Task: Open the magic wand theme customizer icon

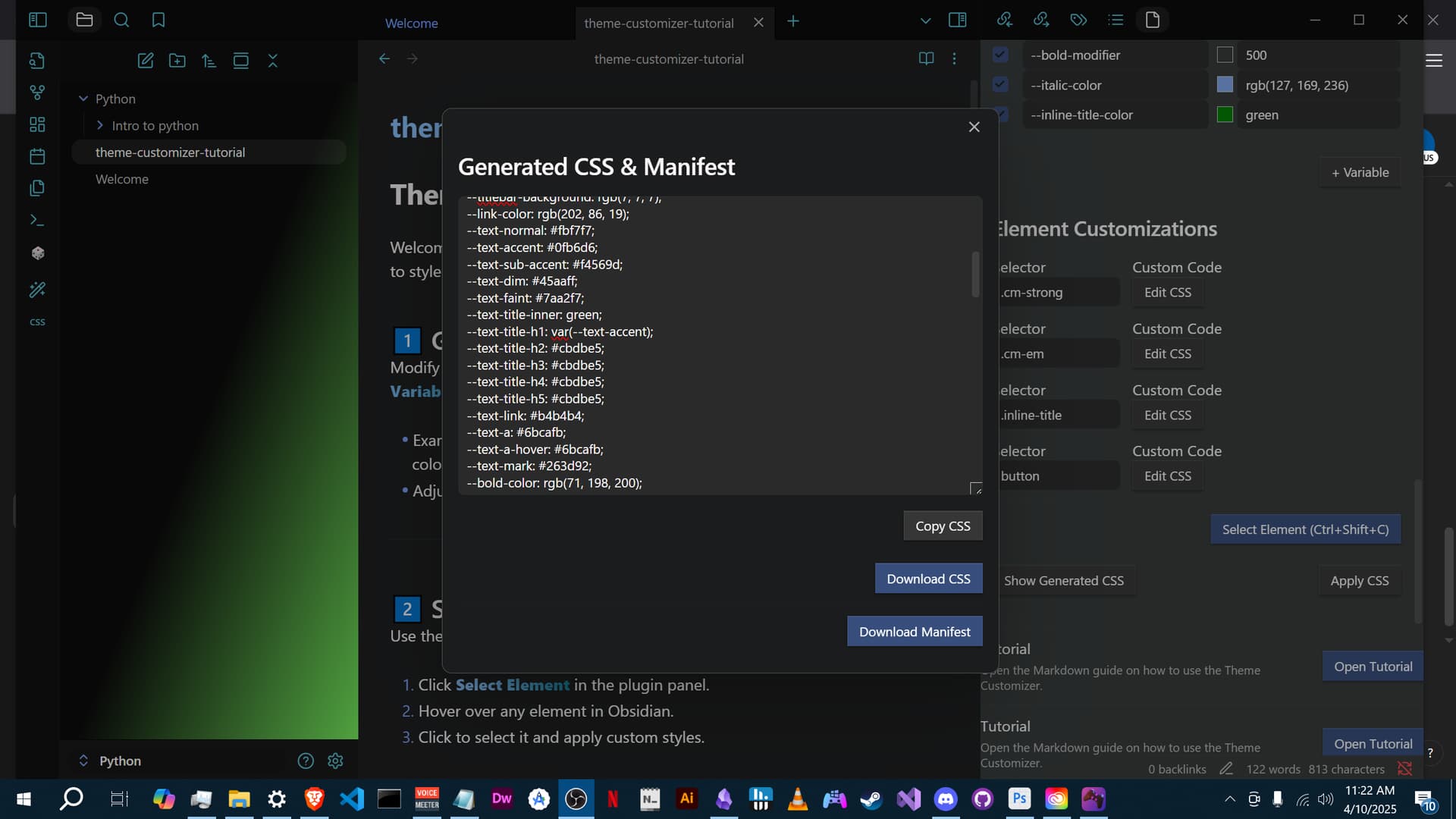Action: click(37, 289)
